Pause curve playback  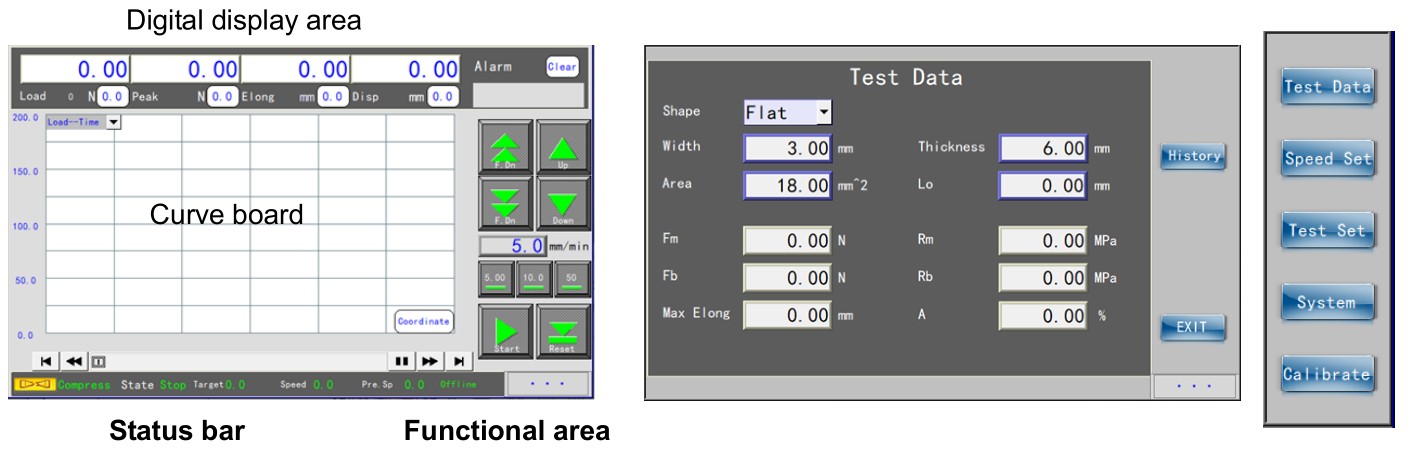[x=401, y=361]
